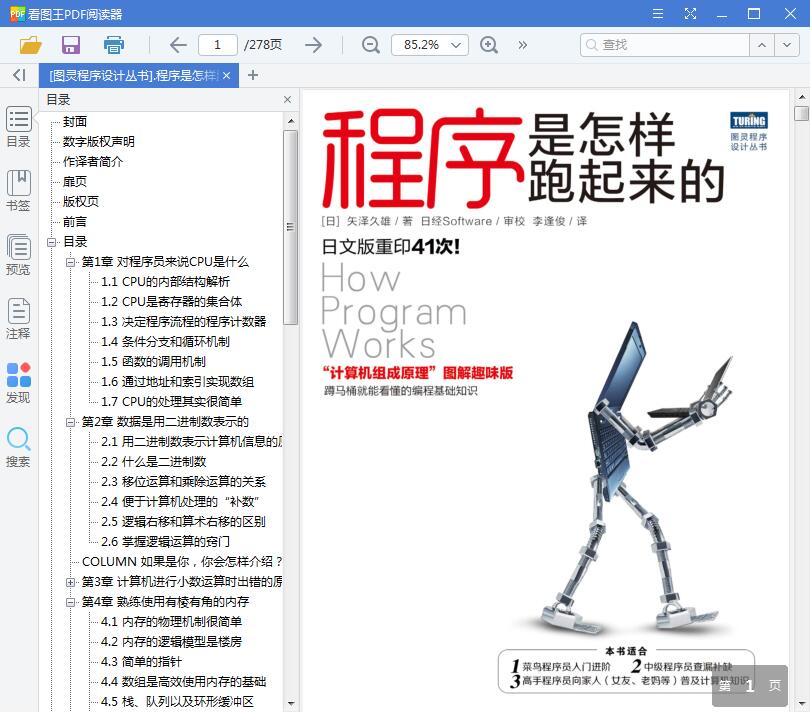Viewport: 810px width, 712px height.
Task: Open the title bar hamburger menu
Action: [658, 13]
